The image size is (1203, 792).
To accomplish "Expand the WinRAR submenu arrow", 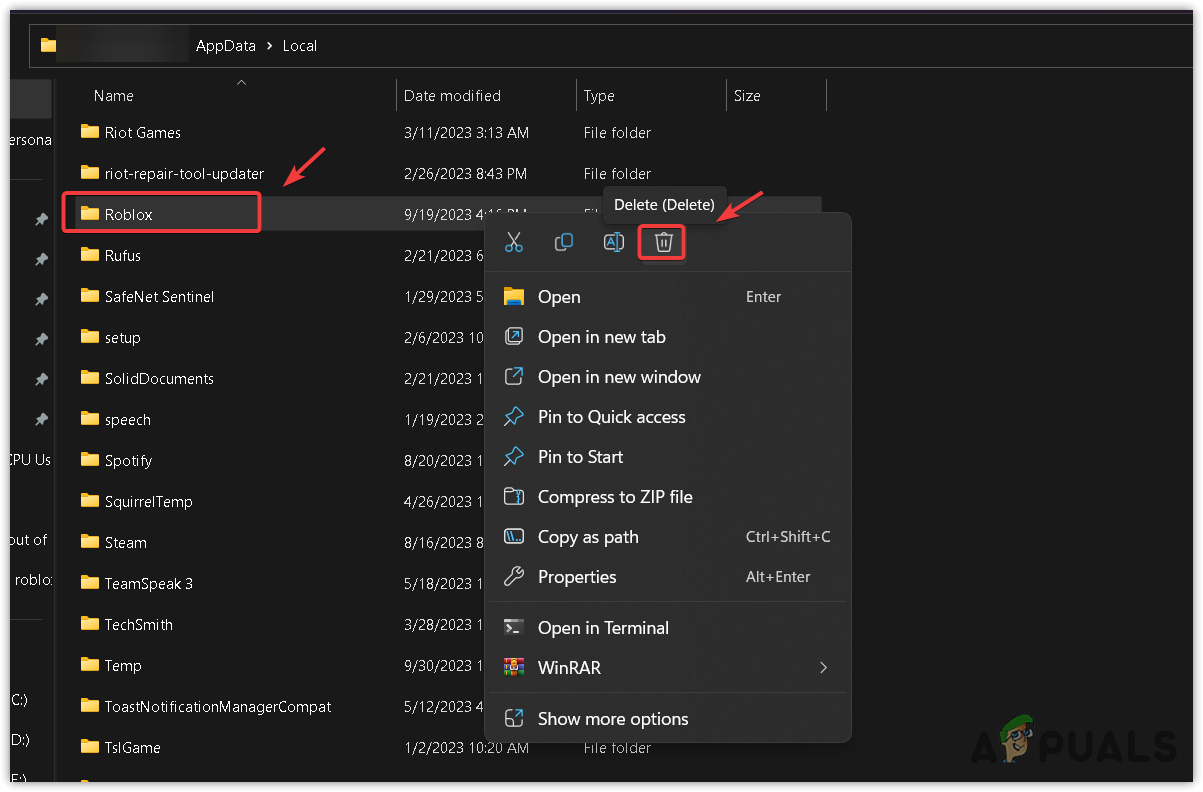I will 823,667.
